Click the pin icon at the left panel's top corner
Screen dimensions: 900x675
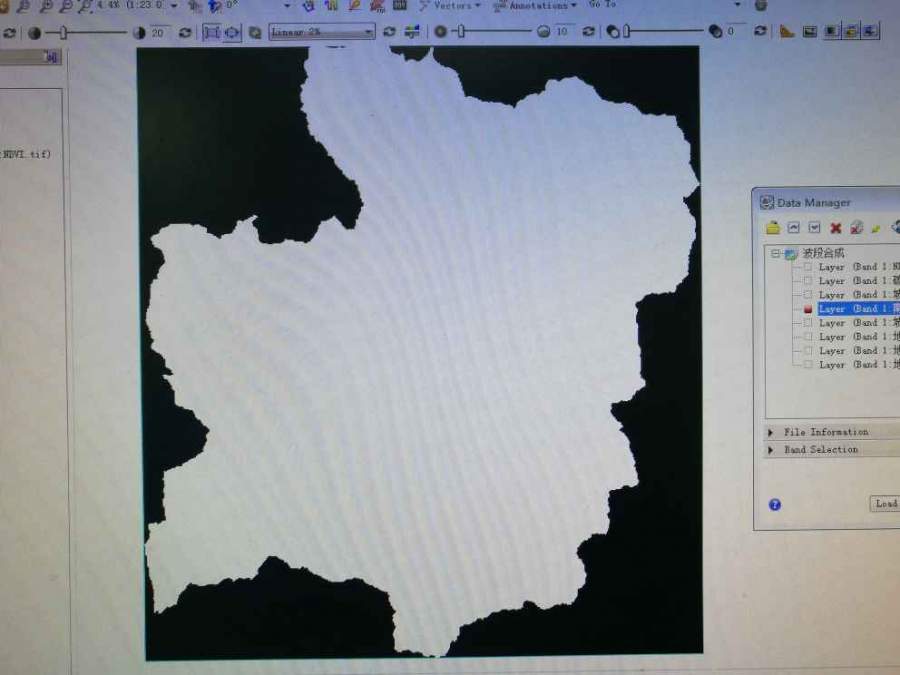52,56
